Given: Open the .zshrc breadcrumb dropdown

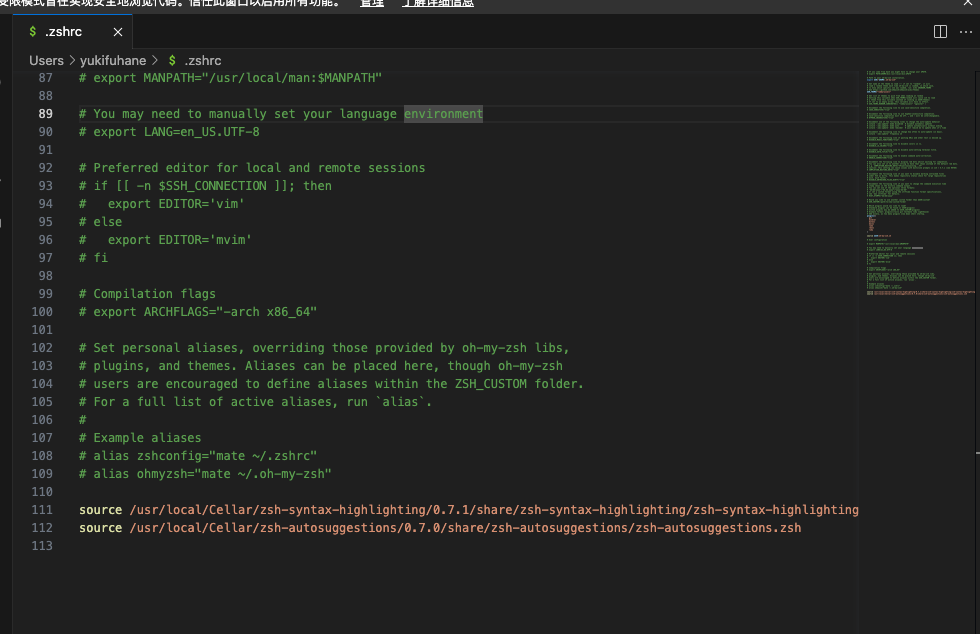Looking at the screenshot, I should 202,60.
